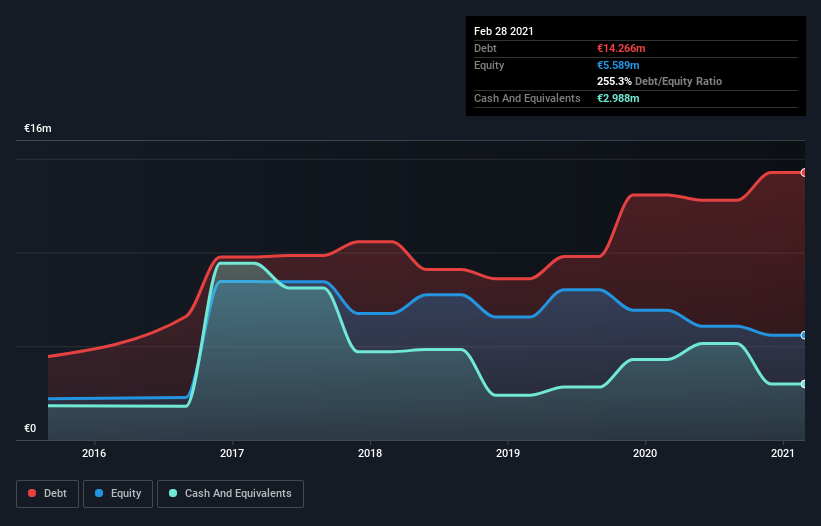Toggle Cash And Equivalents legend button
This screenshot has width=821, height=526.
pos(230,494)
